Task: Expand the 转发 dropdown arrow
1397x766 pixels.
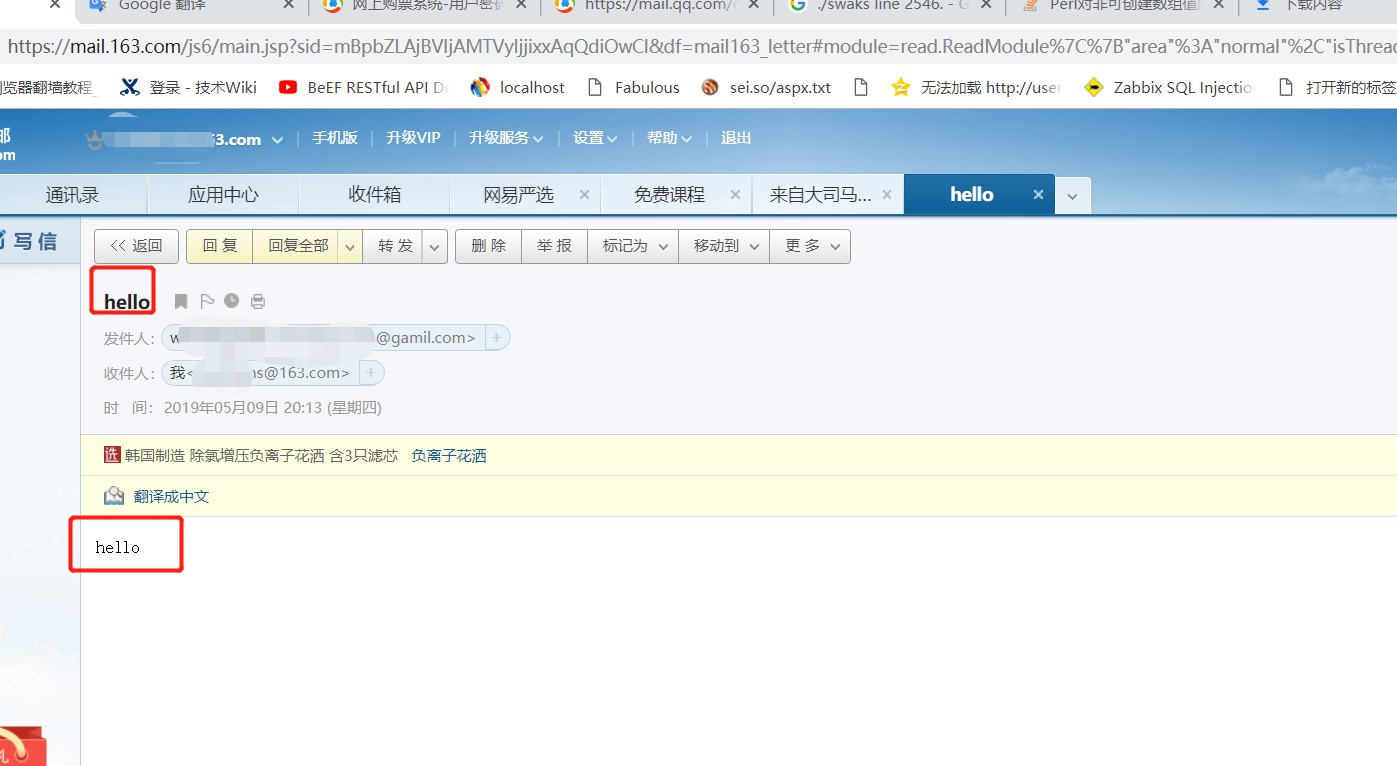Action: click(x=435, y=246)
